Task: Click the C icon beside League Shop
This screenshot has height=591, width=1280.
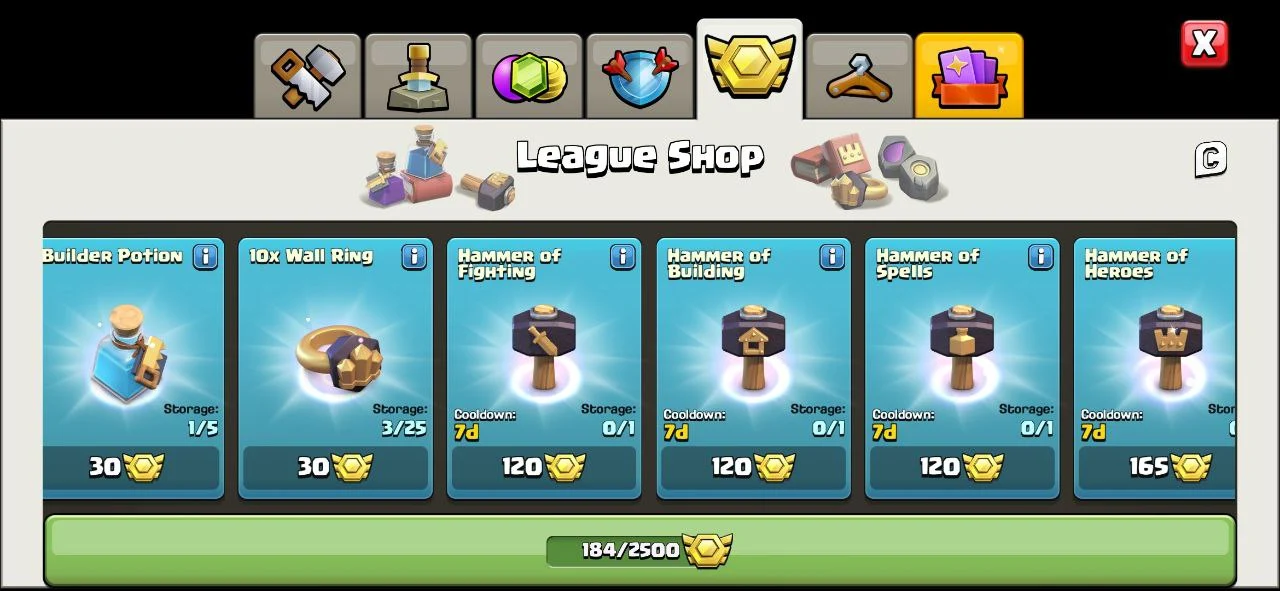Action: (1210, 159)
